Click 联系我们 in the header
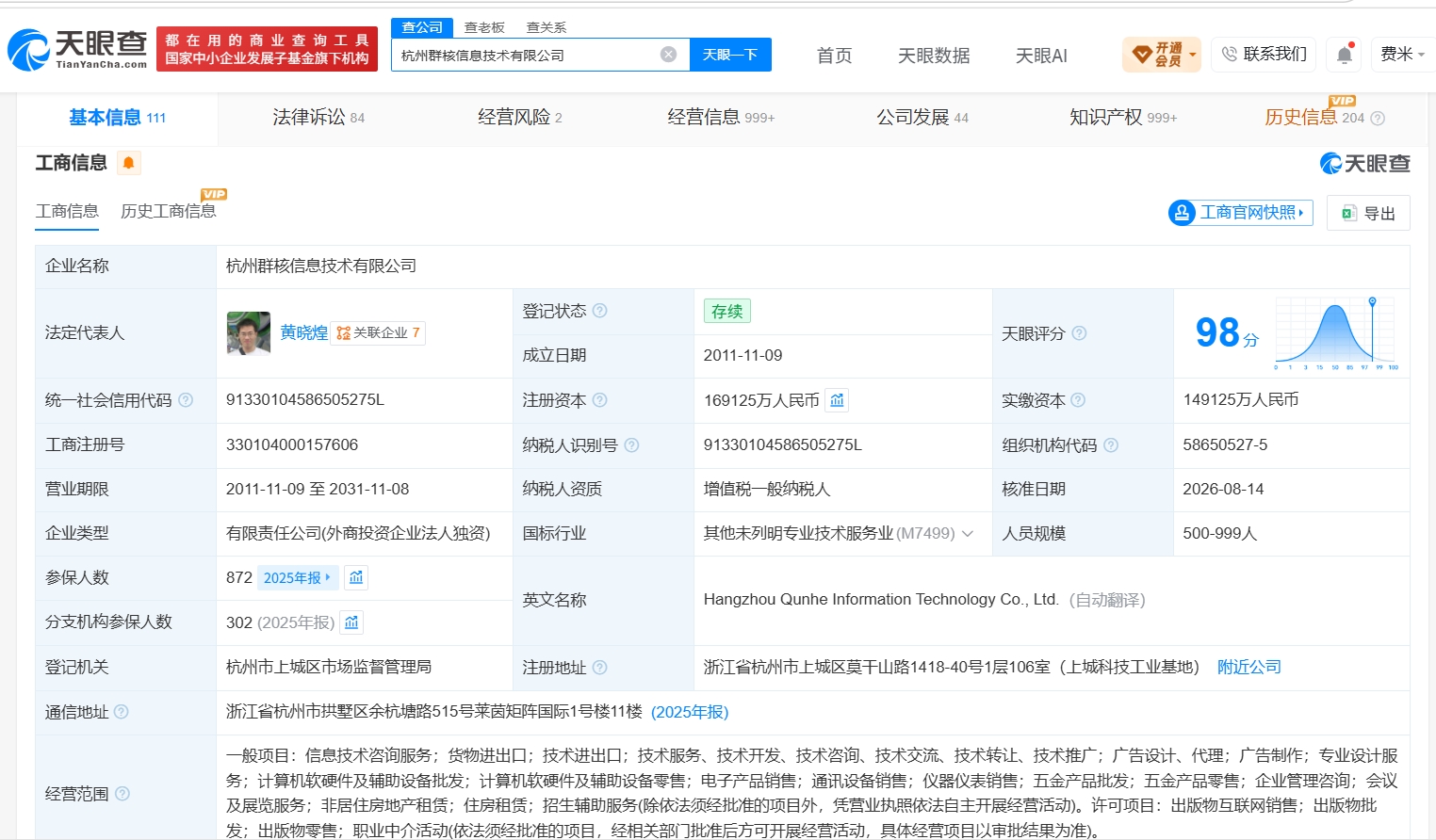This screenshot has height=840, width=1436. 1265,55
